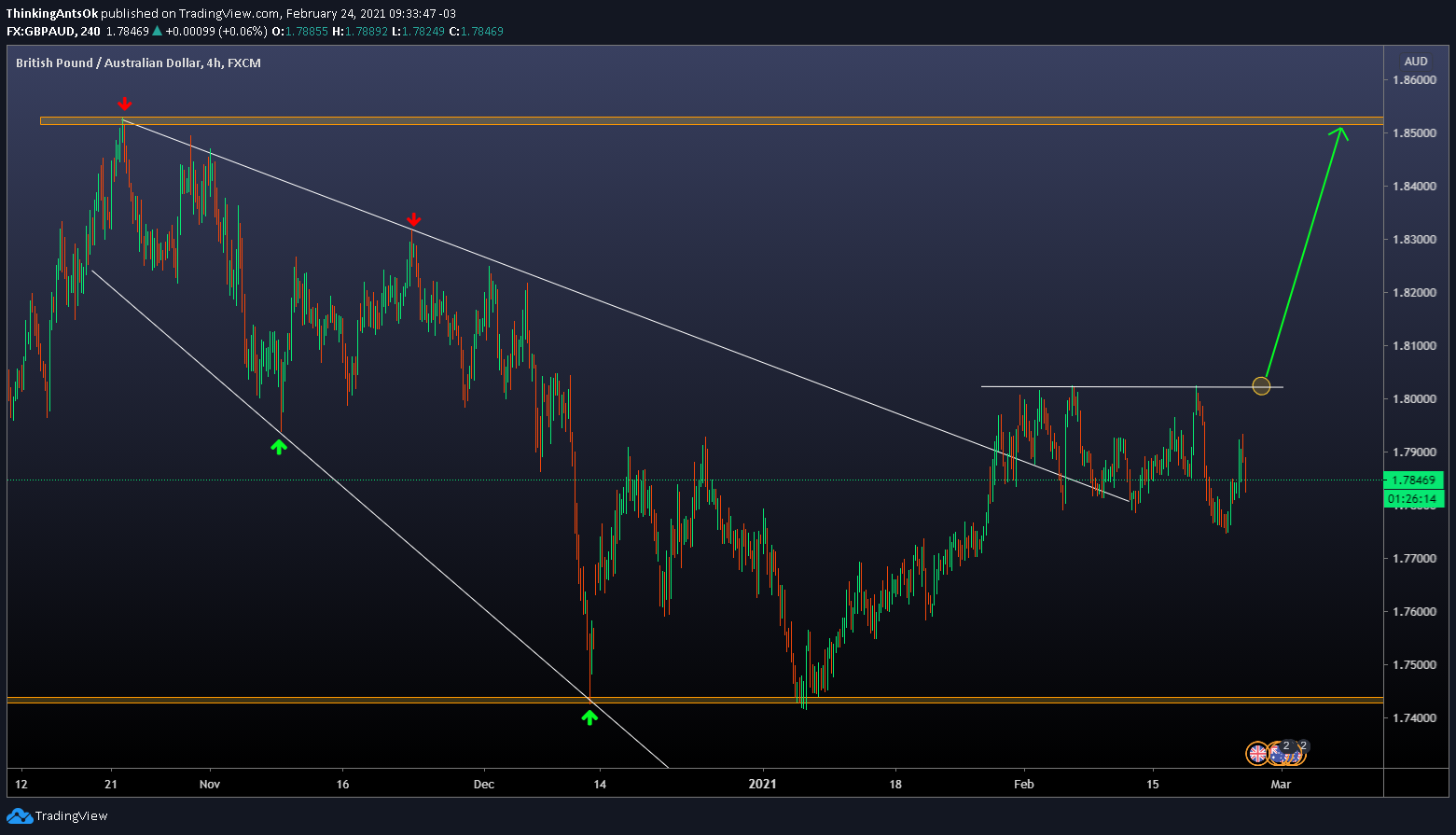The image size is (1456, 835).
Task: Click the 1.77000 price axis label
Action: click(x=1414, y=559)
